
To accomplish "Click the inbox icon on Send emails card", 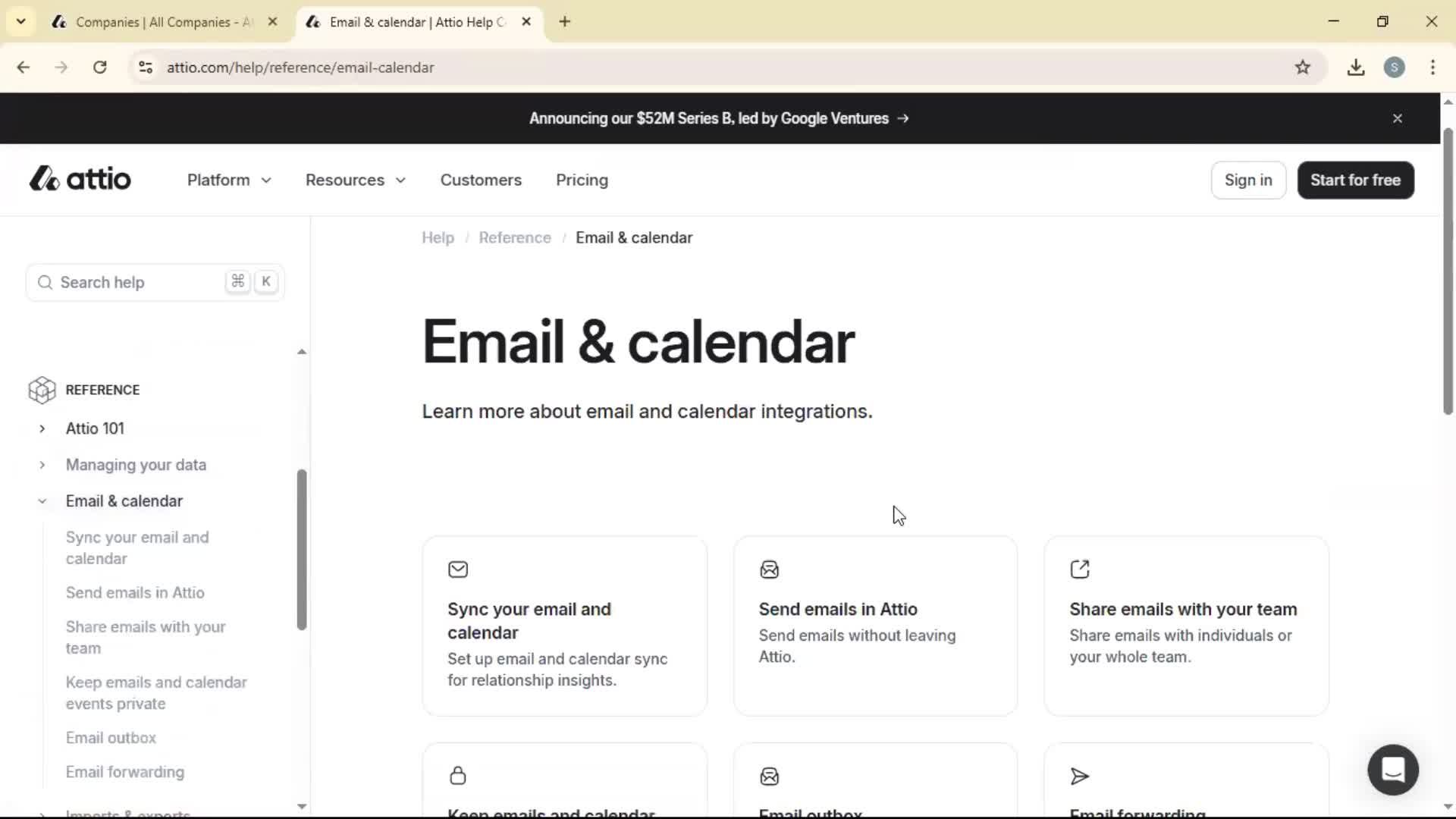I will click(769, 569).
